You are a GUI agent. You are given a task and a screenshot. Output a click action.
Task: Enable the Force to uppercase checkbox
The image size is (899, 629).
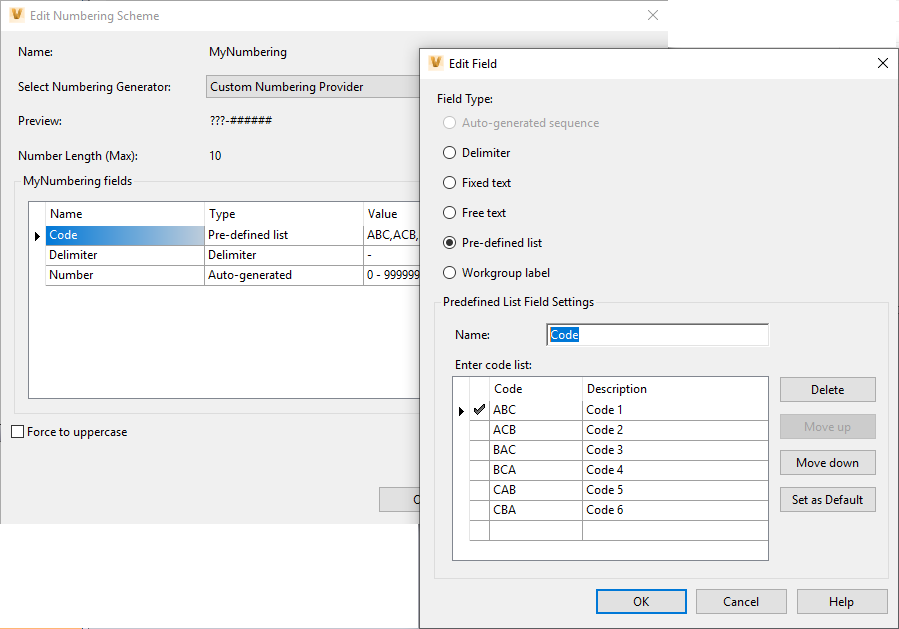tap(18, 432)
